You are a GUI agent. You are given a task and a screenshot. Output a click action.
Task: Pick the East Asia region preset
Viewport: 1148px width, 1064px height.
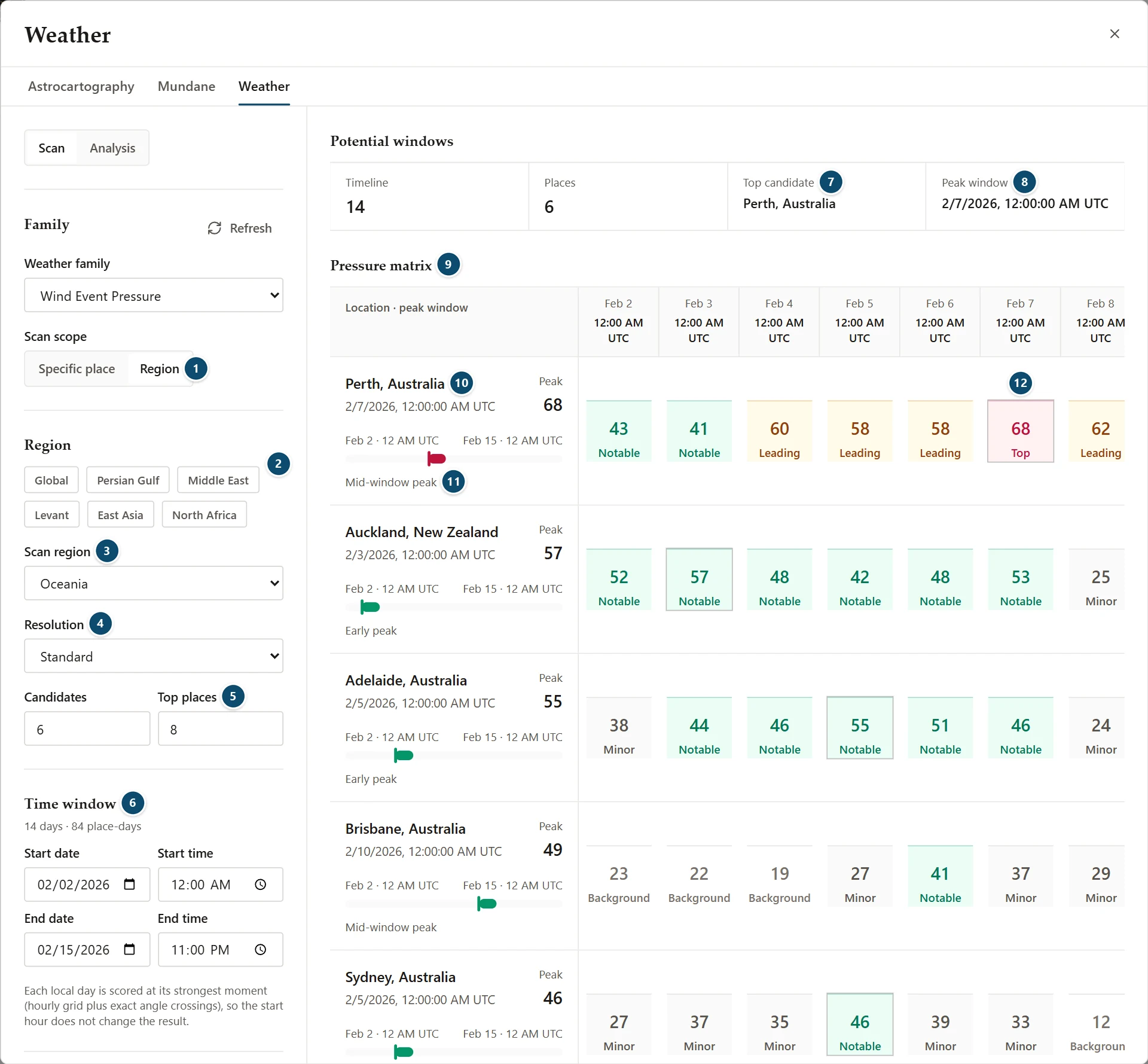click(120, 515)
